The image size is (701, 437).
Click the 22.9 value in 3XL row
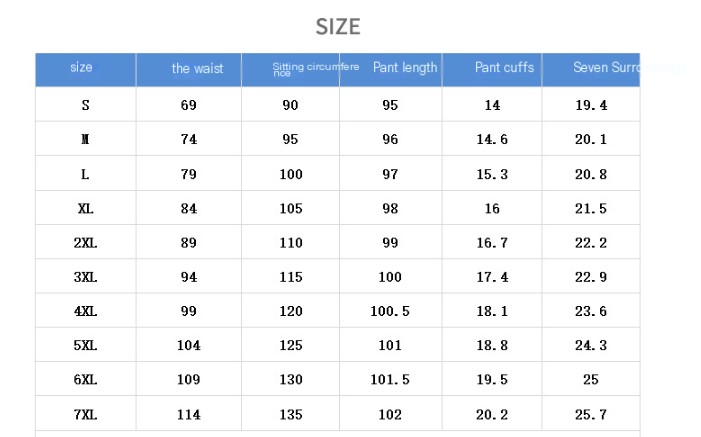pos(590,277)
